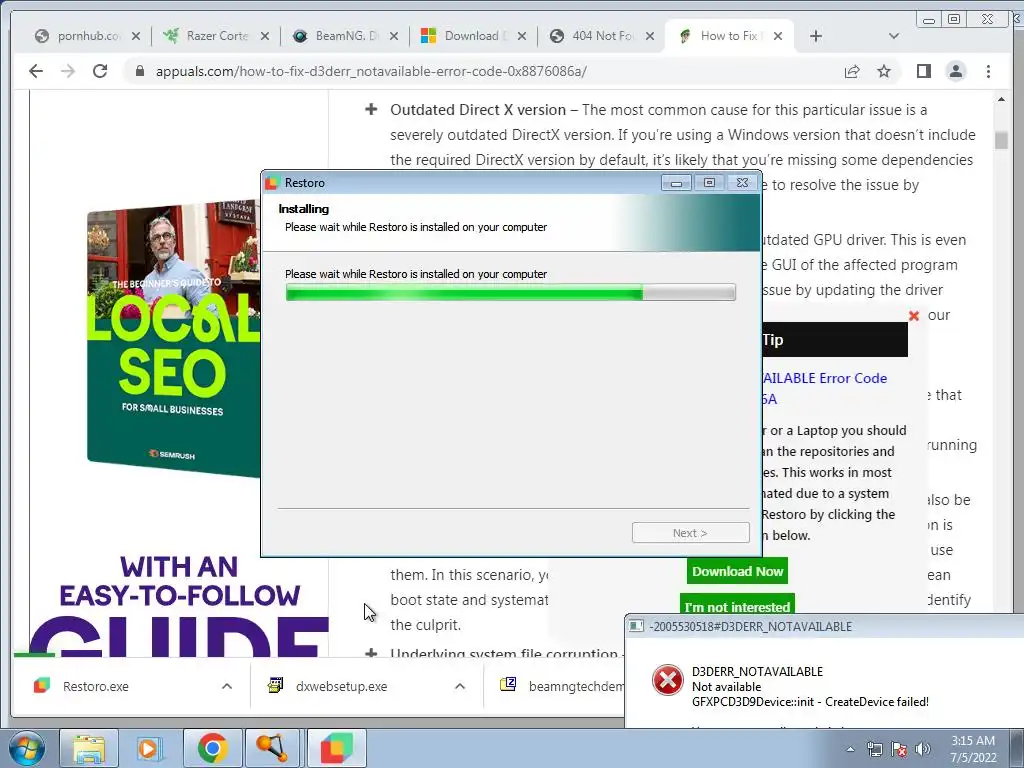Open the Windows Start menu
The height and width of the screenshot is (768, 1024).
(25, 748)
